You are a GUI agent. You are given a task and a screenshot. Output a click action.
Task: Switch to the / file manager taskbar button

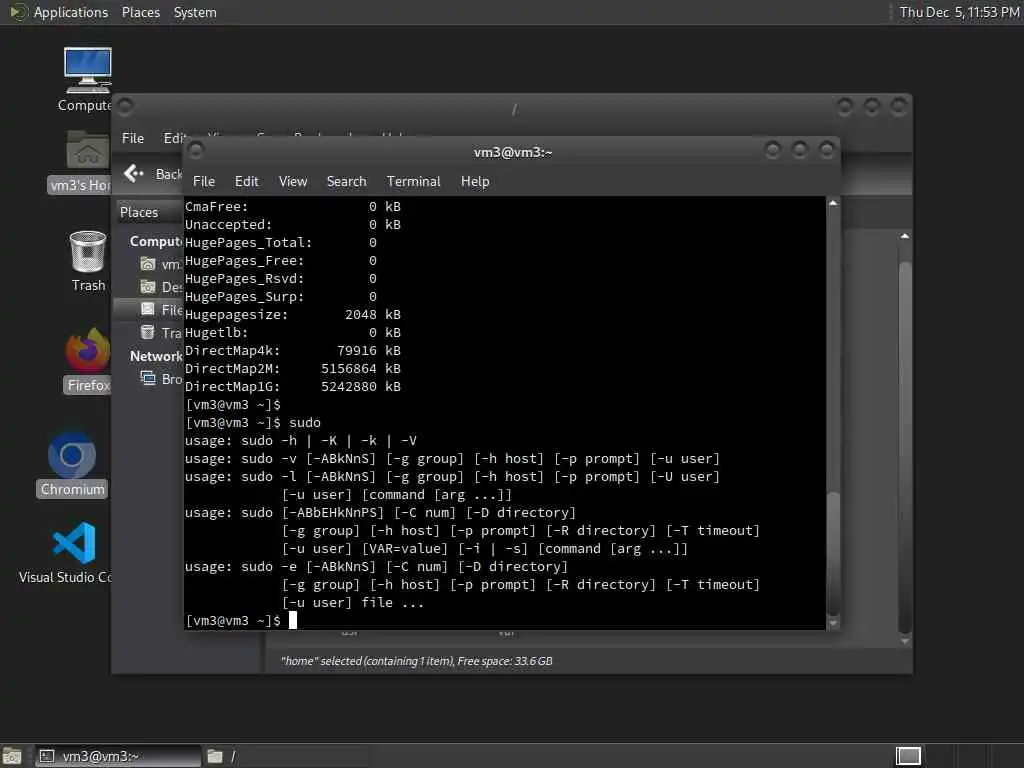point(287,756)
